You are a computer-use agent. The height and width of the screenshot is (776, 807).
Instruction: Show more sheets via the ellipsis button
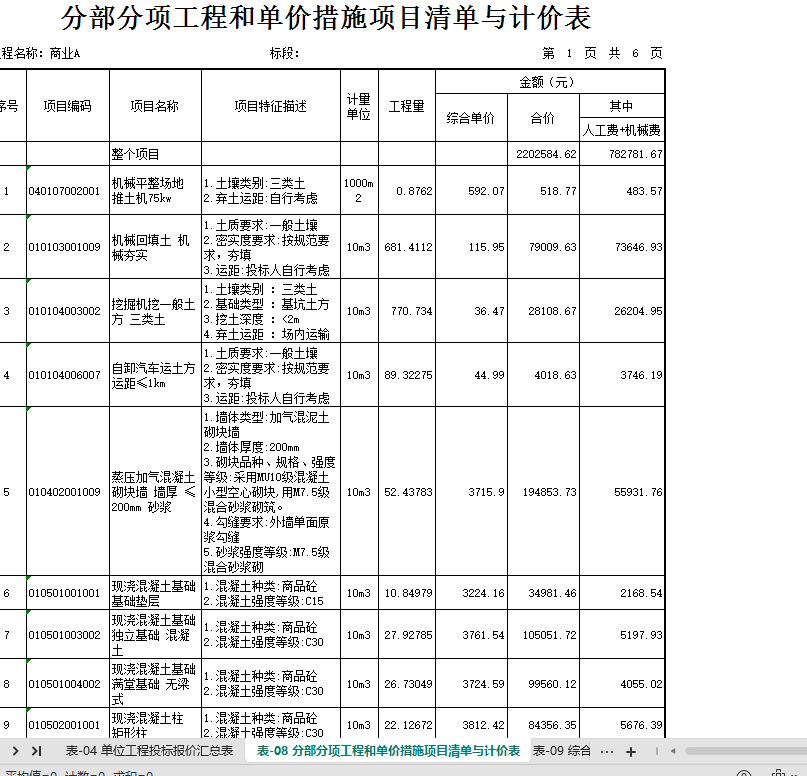click(x=607, y=752)
